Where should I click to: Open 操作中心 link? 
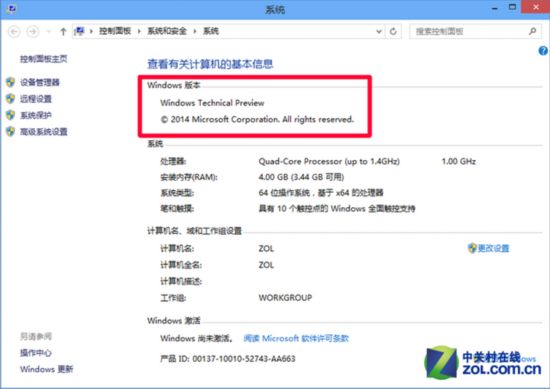tap(36, 353)
